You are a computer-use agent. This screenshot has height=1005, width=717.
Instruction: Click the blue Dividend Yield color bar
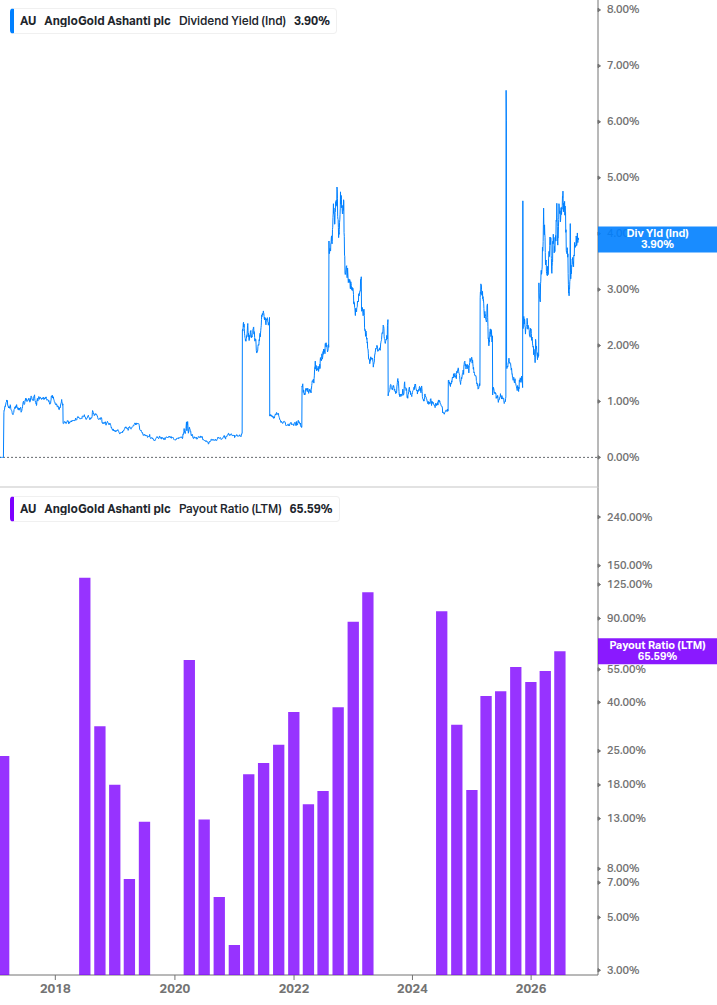(x=12, y=21)
